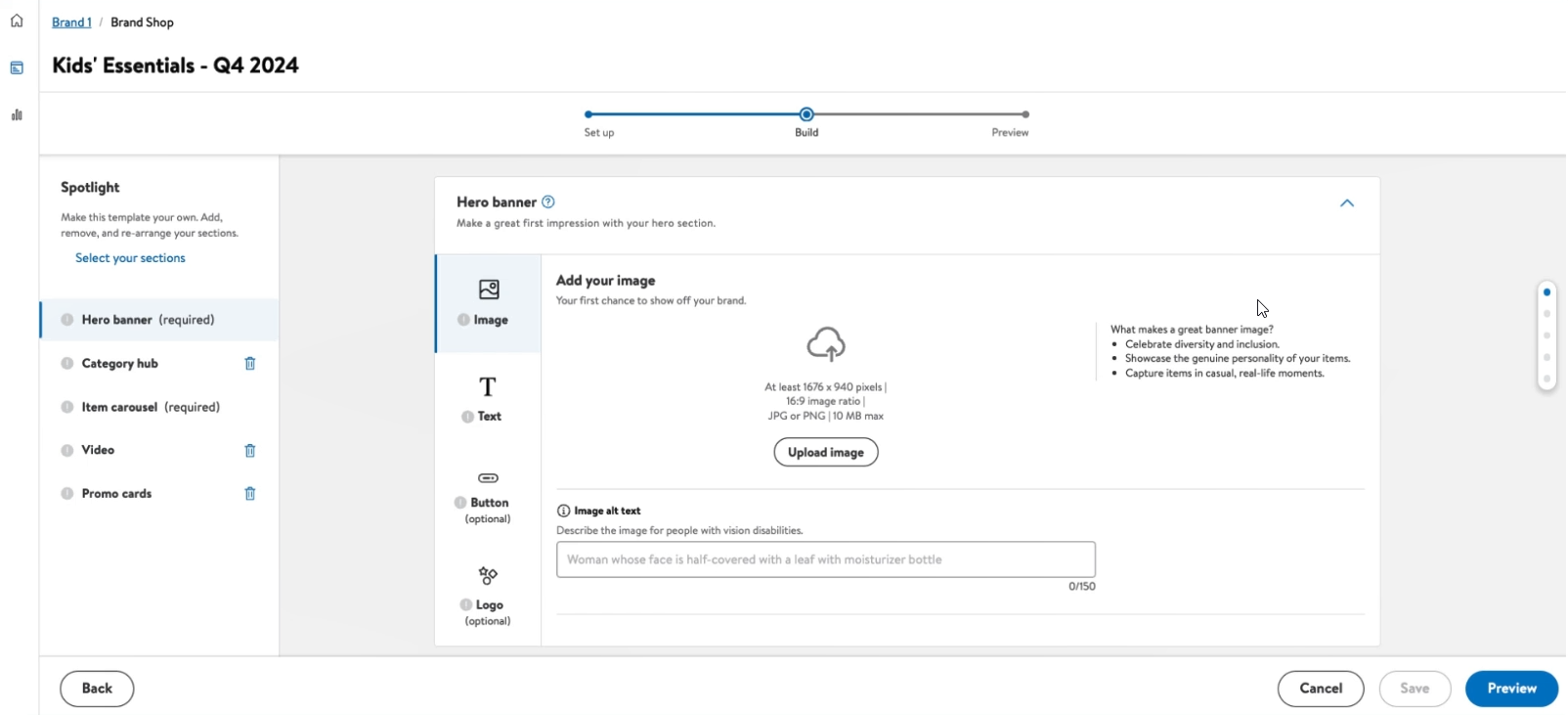Viewport: 1568px width, 715px height.
Task: Delete the Category hub section
Action: click(250, 364)
